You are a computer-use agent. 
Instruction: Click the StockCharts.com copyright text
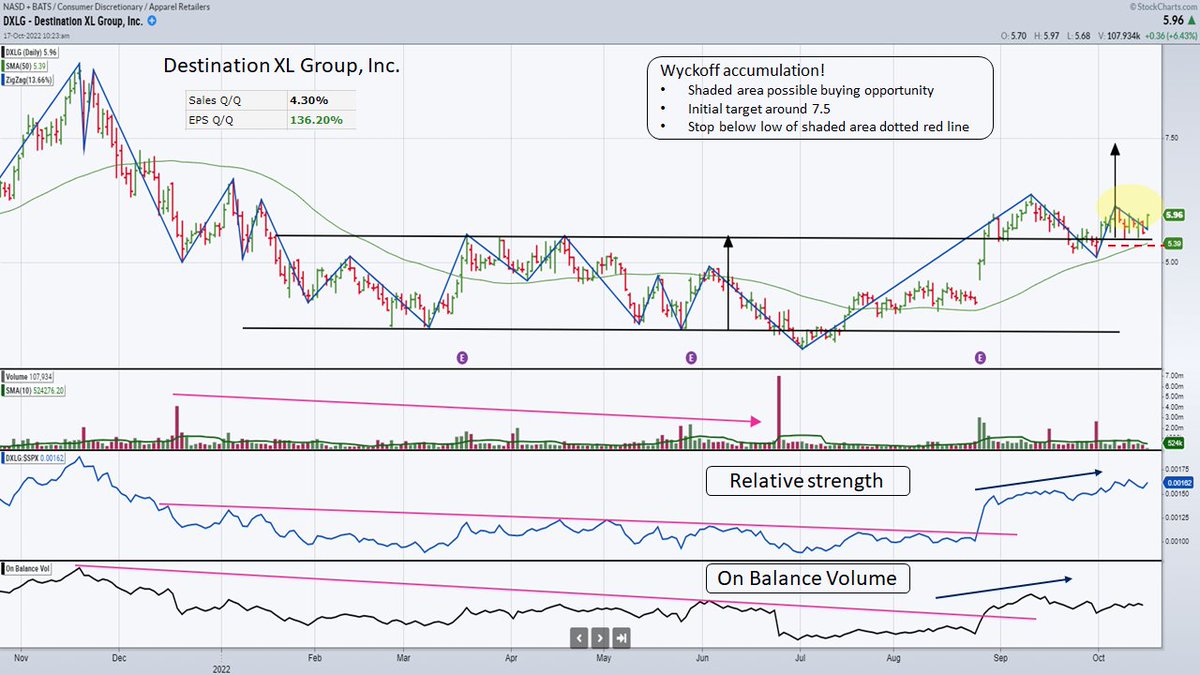[1166, 7]
